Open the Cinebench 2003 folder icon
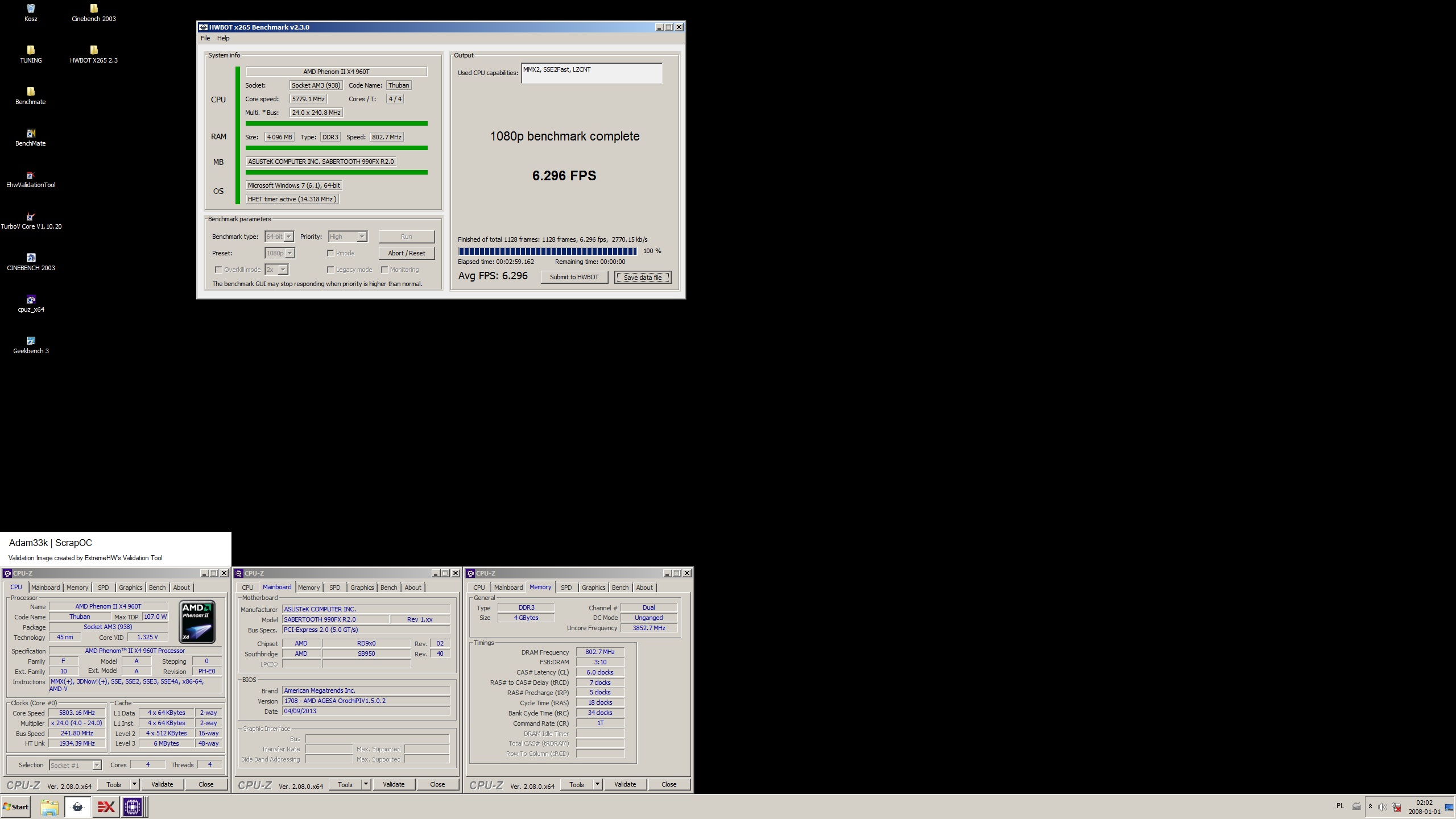 (x=94, y=13)
